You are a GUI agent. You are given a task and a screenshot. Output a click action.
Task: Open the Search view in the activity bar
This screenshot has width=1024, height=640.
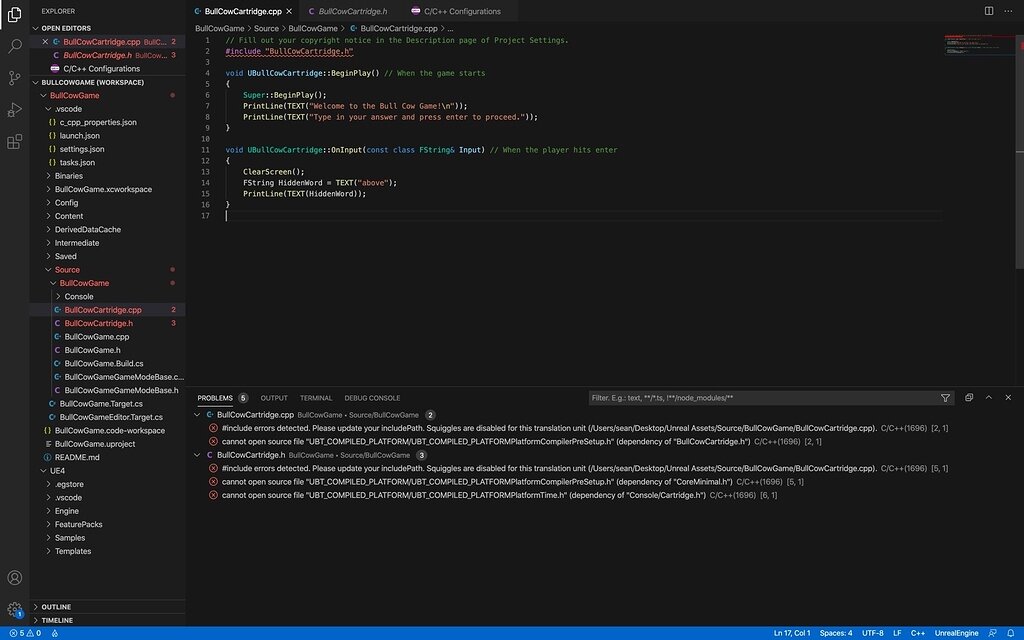point(14,45)
